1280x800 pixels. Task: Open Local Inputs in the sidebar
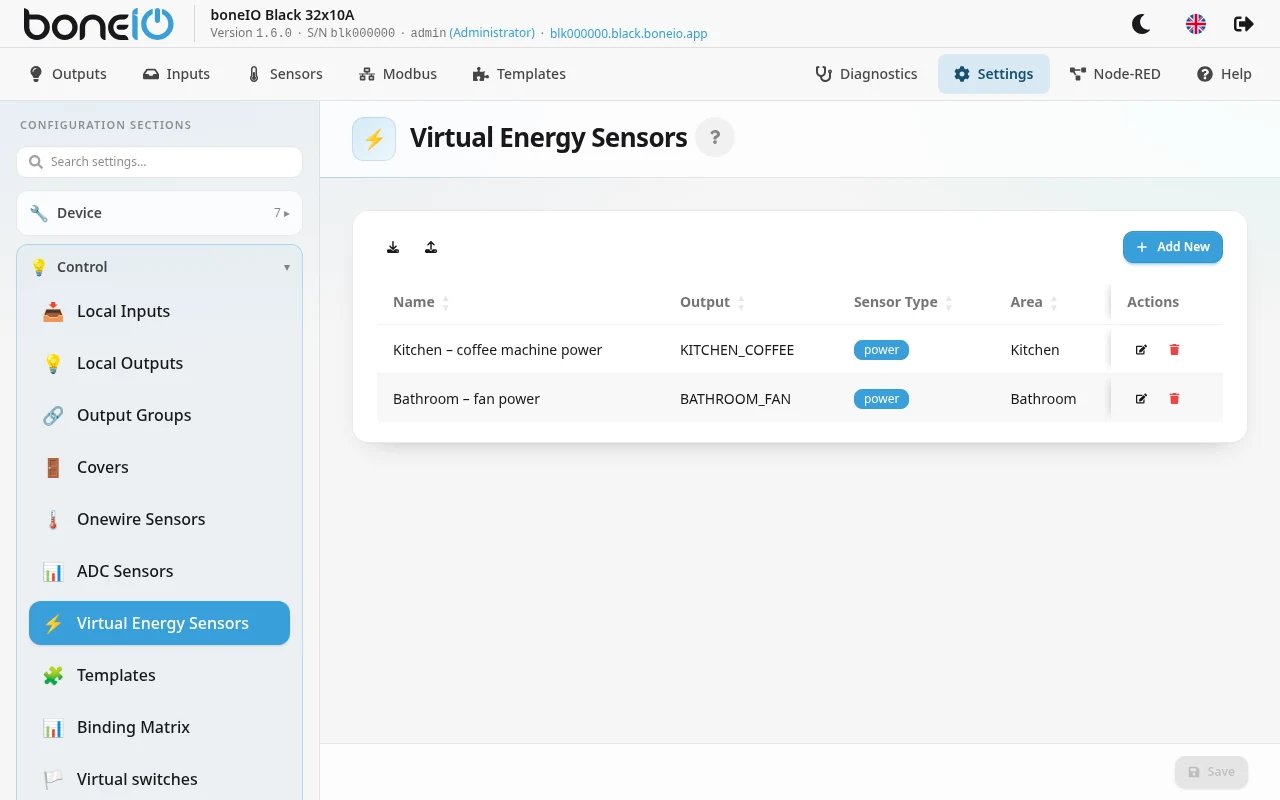pos(159,311)
